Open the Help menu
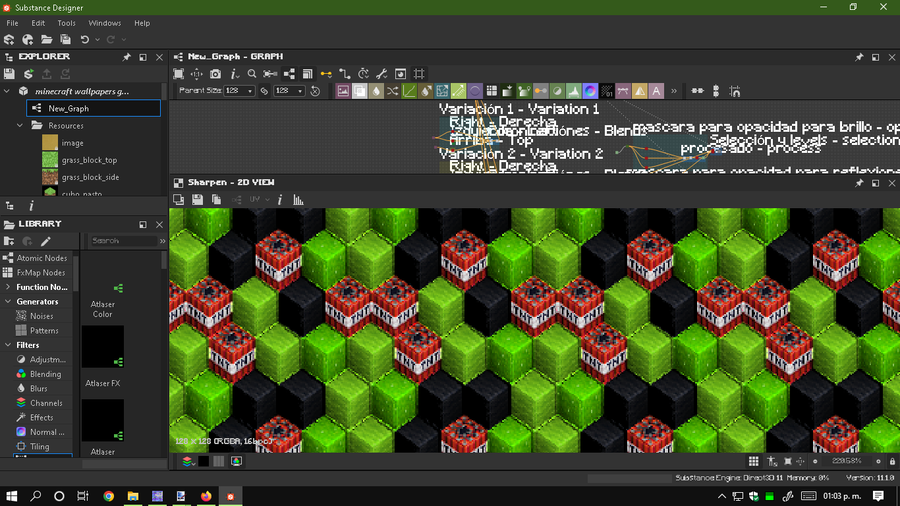Image resolution: width=900 pixels, height=506 pixels. pyautogui.click(x=142, y=23)
